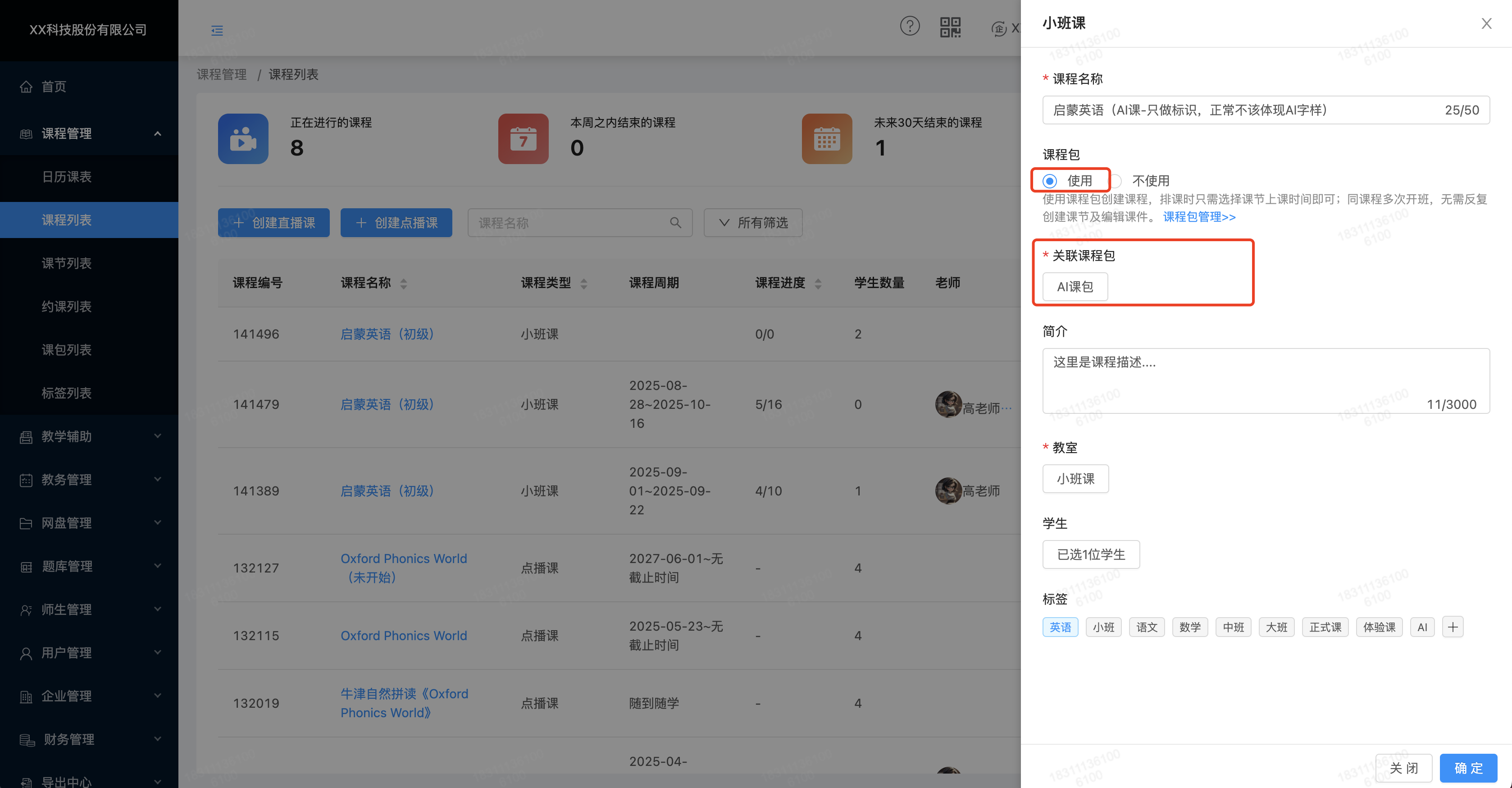Select the 不使用 radio button
1512x788 pixels.
1116,181
